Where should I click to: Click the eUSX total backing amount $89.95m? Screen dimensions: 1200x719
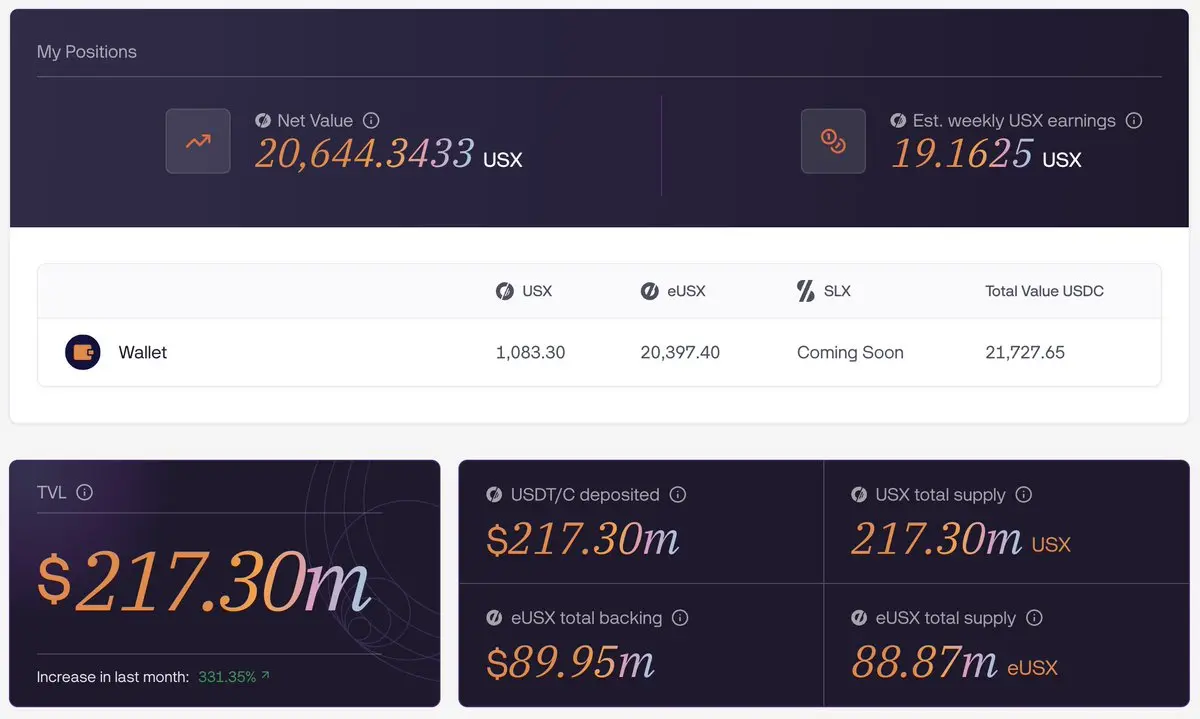(x=571, y=662)
